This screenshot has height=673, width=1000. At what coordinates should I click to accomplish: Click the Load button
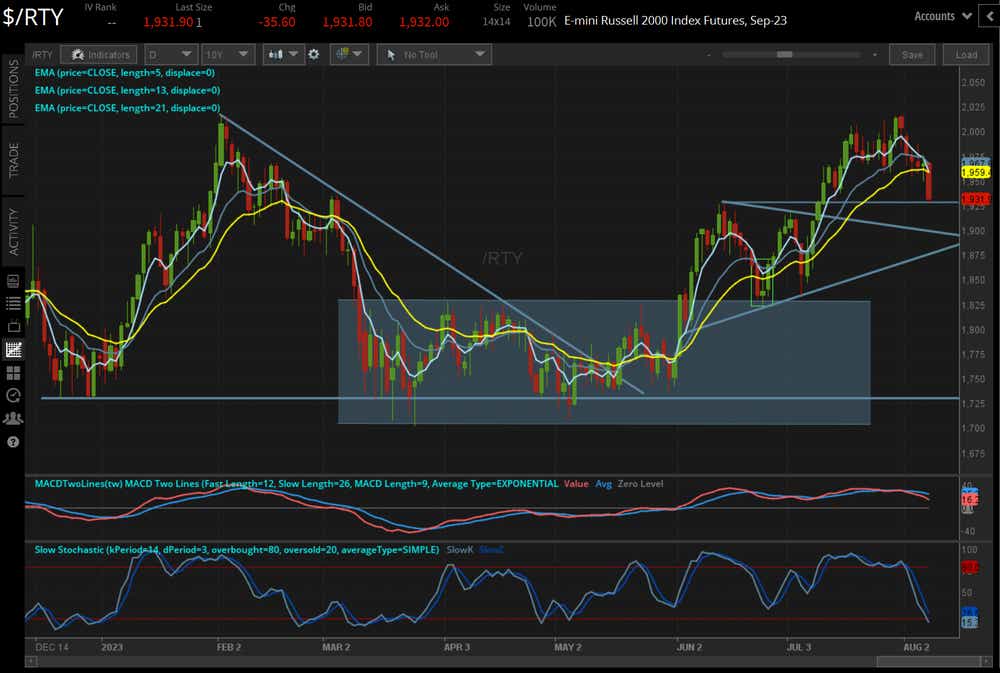click(964, 54)
